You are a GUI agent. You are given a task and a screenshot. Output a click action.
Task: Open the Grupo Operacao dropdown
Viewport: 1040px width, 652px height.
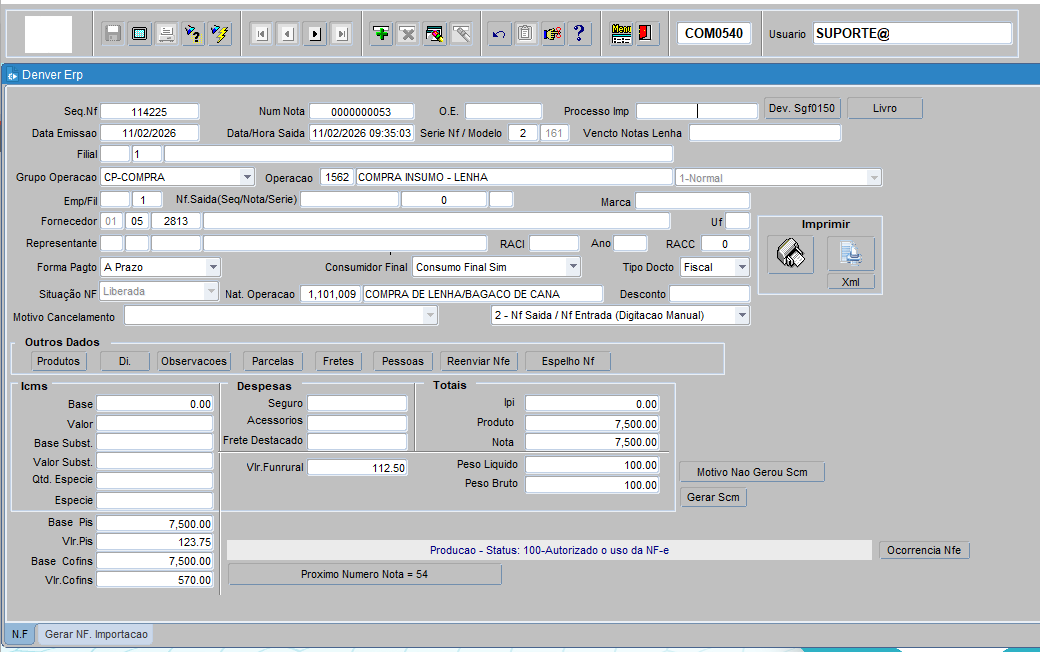click(248, 177)
